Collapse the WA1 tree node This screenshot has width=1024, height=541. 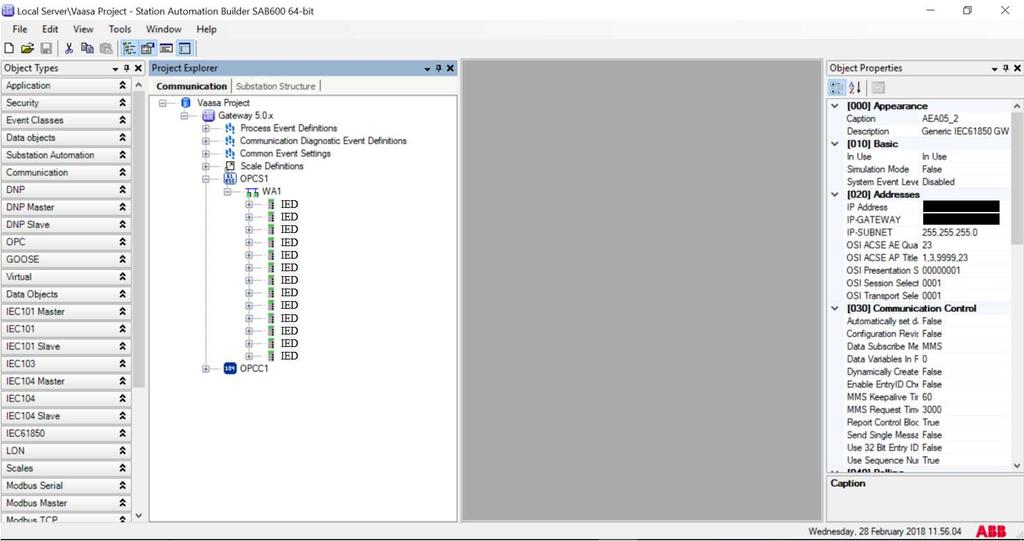(228, 192)
